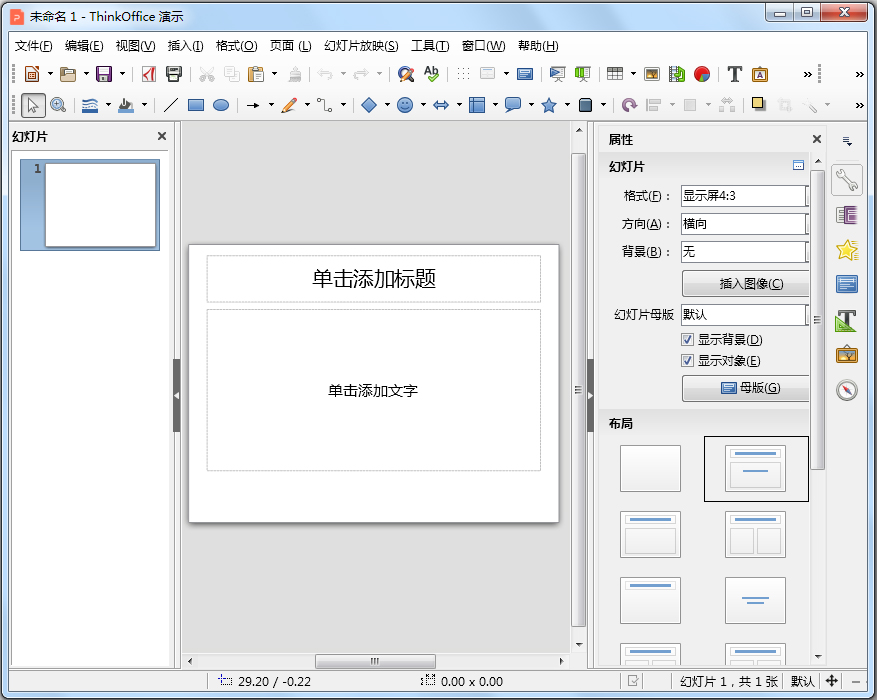Image resolution: width=877 pixels, height=700 pixels.
Task: Activate the Select arrow tool toggle
Action: tap(33, 105)
